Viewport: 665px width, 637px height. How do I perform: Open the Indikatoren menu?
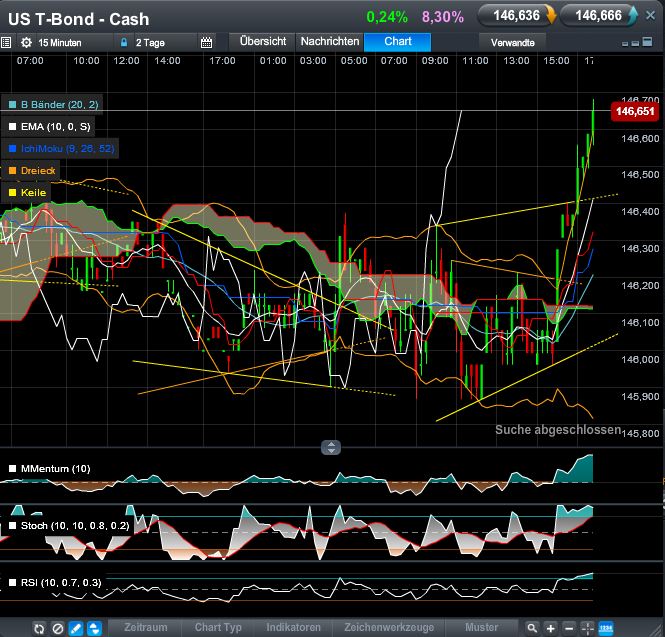tap(293, 627)
